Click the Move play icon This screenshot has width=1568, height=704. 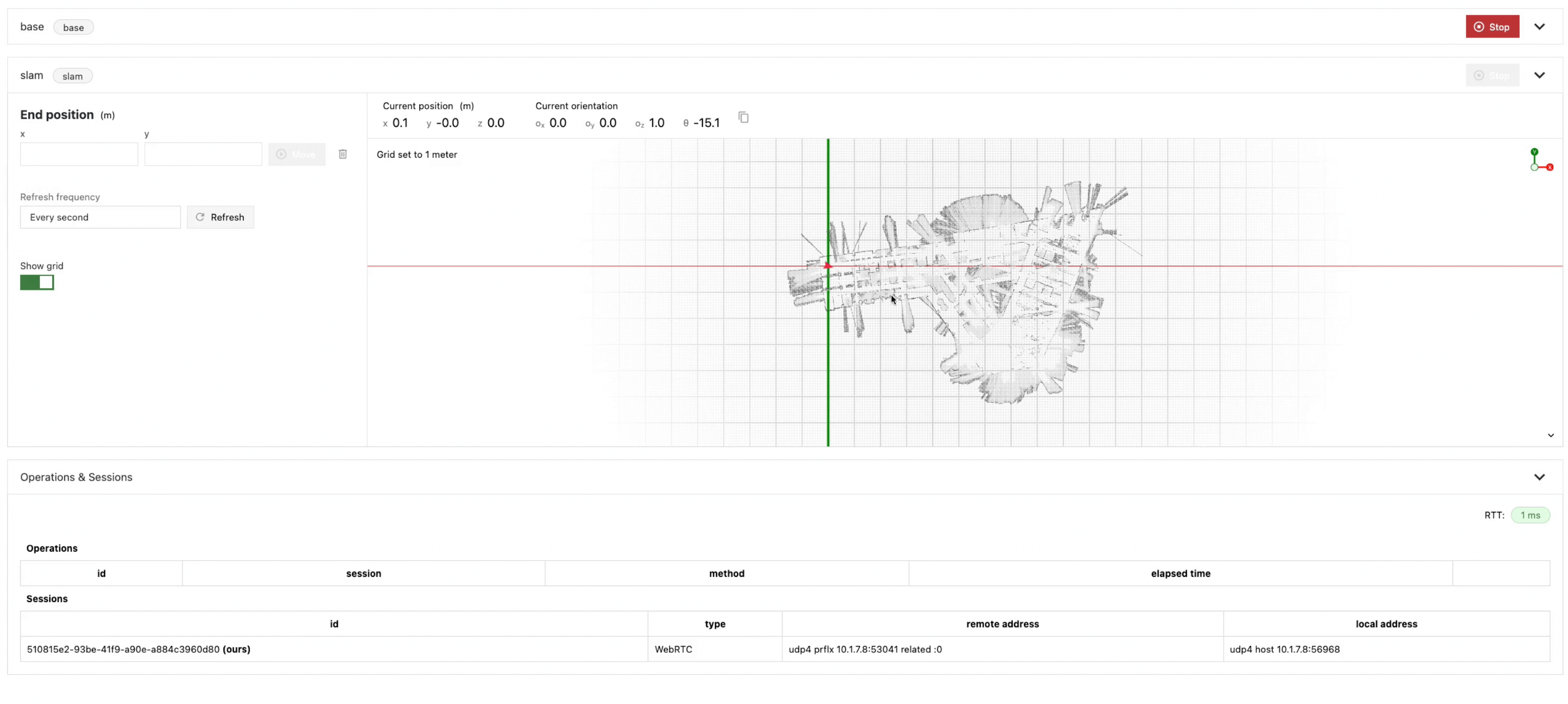[281, 154]
